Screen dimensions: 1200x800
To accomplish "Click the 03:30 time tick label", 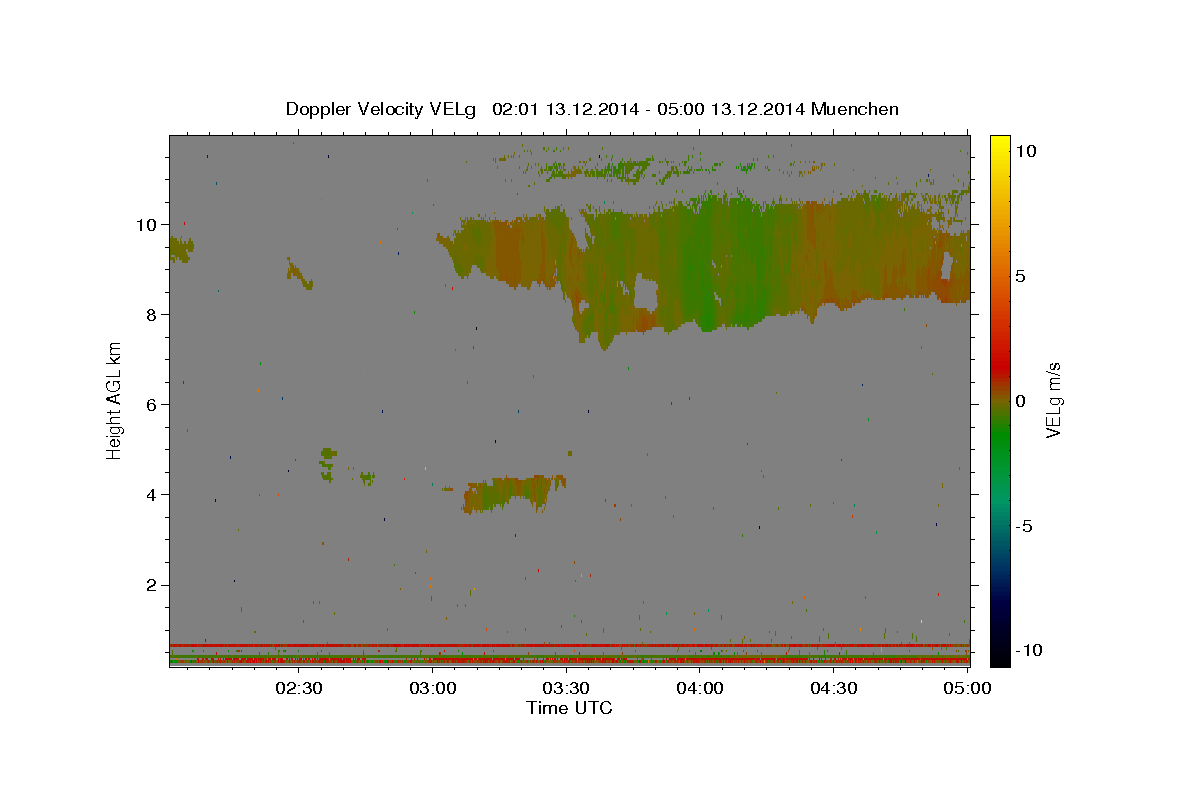I will (x=566, y=688).
